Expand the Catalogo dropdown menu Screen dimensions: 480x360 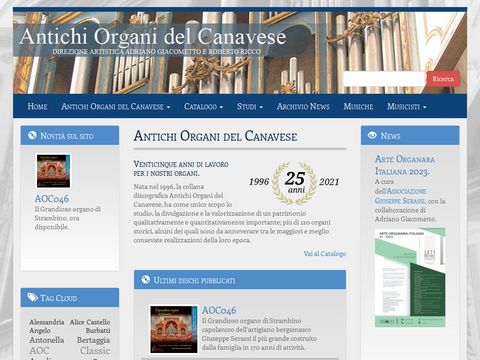(203, 107)
